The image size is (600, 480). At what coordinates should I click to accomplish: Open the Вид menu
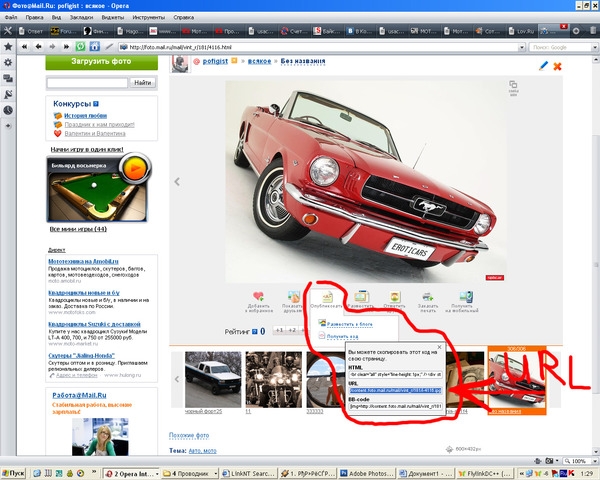click(x=56, y=17)
